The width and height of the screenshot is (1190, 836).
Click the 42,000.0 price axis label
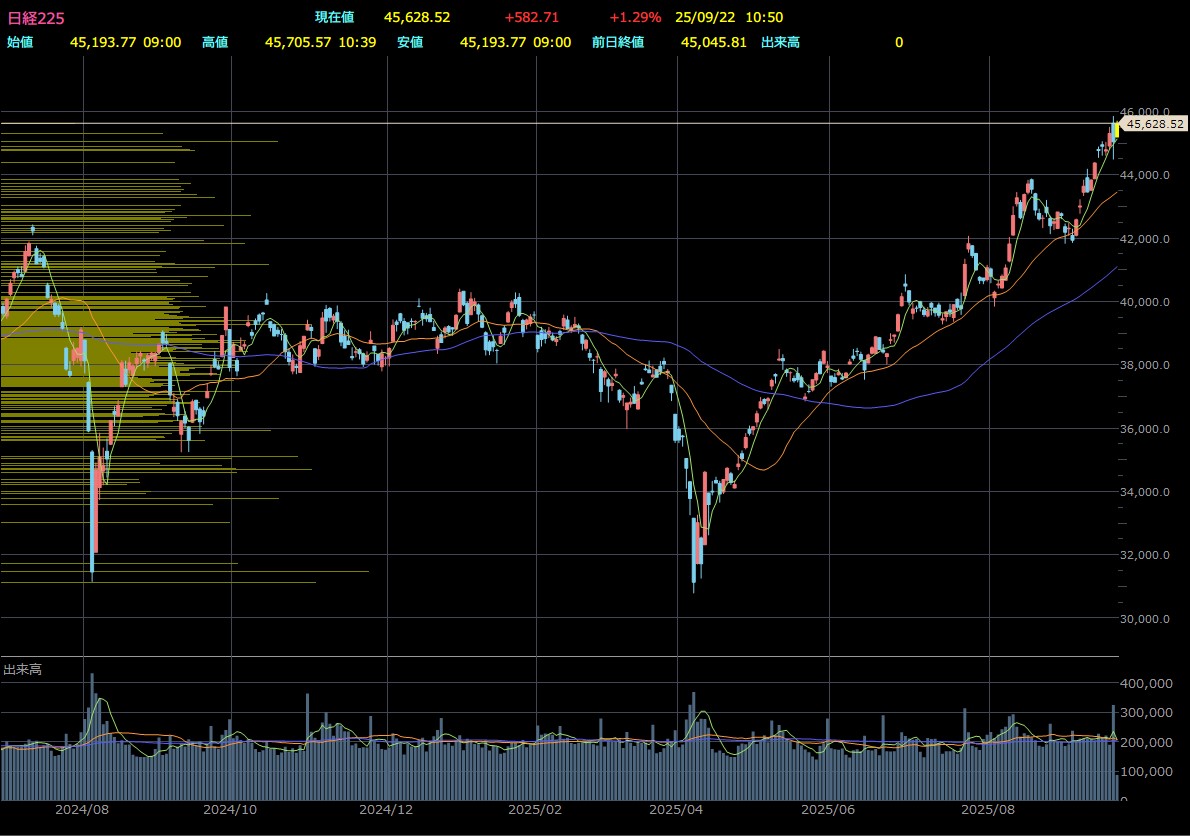pos(1144,239)
